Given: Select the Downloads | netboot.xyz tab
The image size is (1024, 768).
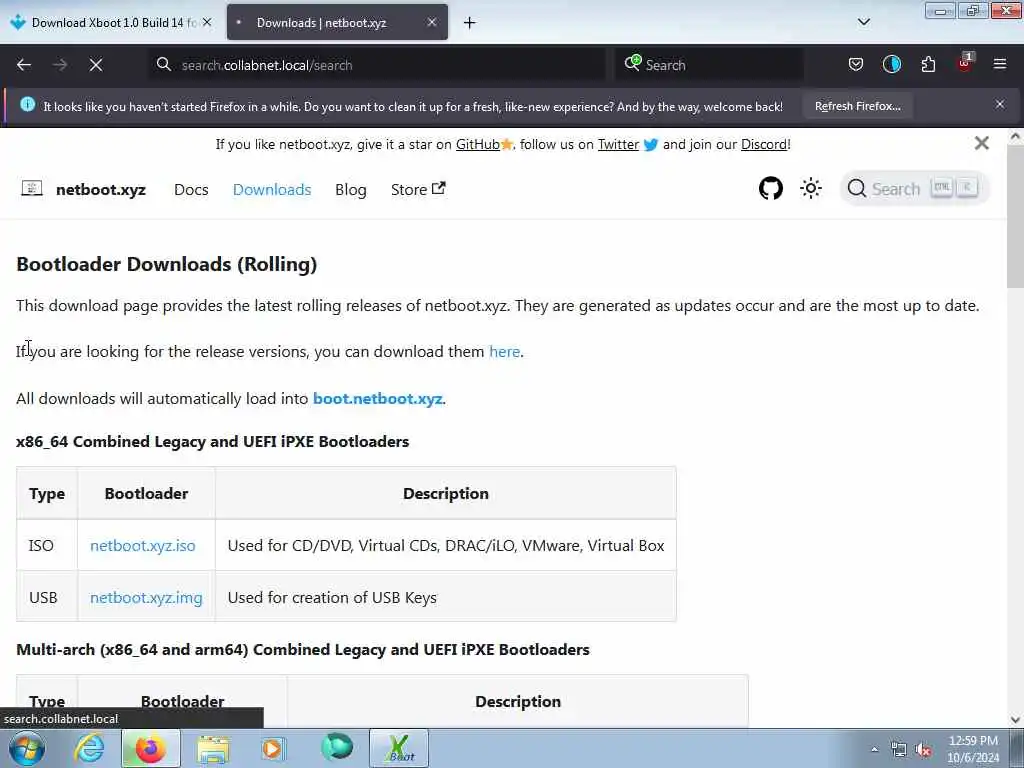Looking at the screenshot, I should click(x=337, y=22).
